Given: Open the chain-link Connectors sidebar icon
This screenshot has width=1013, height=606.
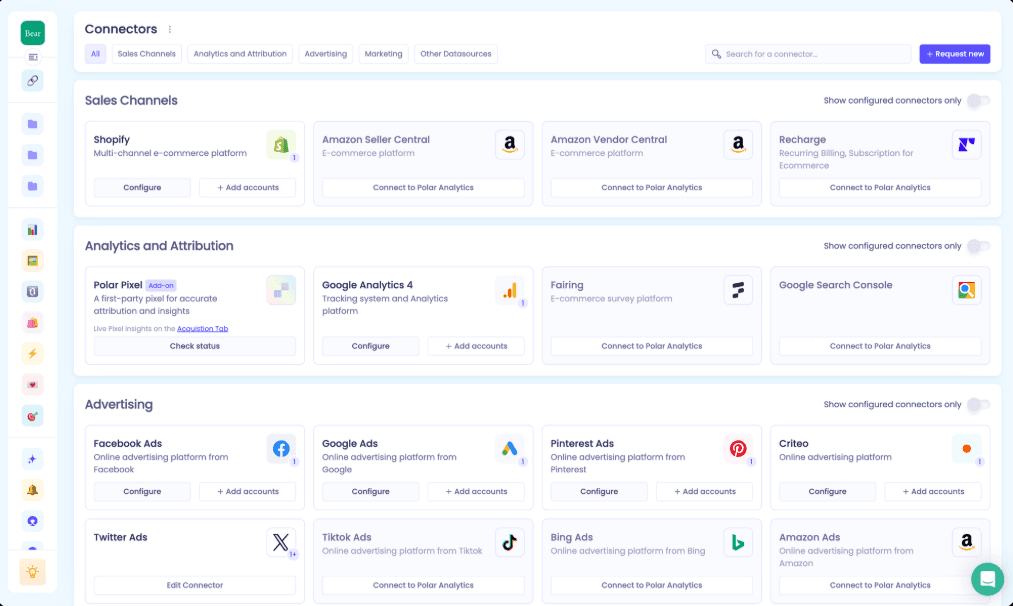Looking at the screenshot, I should (x=32, y=81).
